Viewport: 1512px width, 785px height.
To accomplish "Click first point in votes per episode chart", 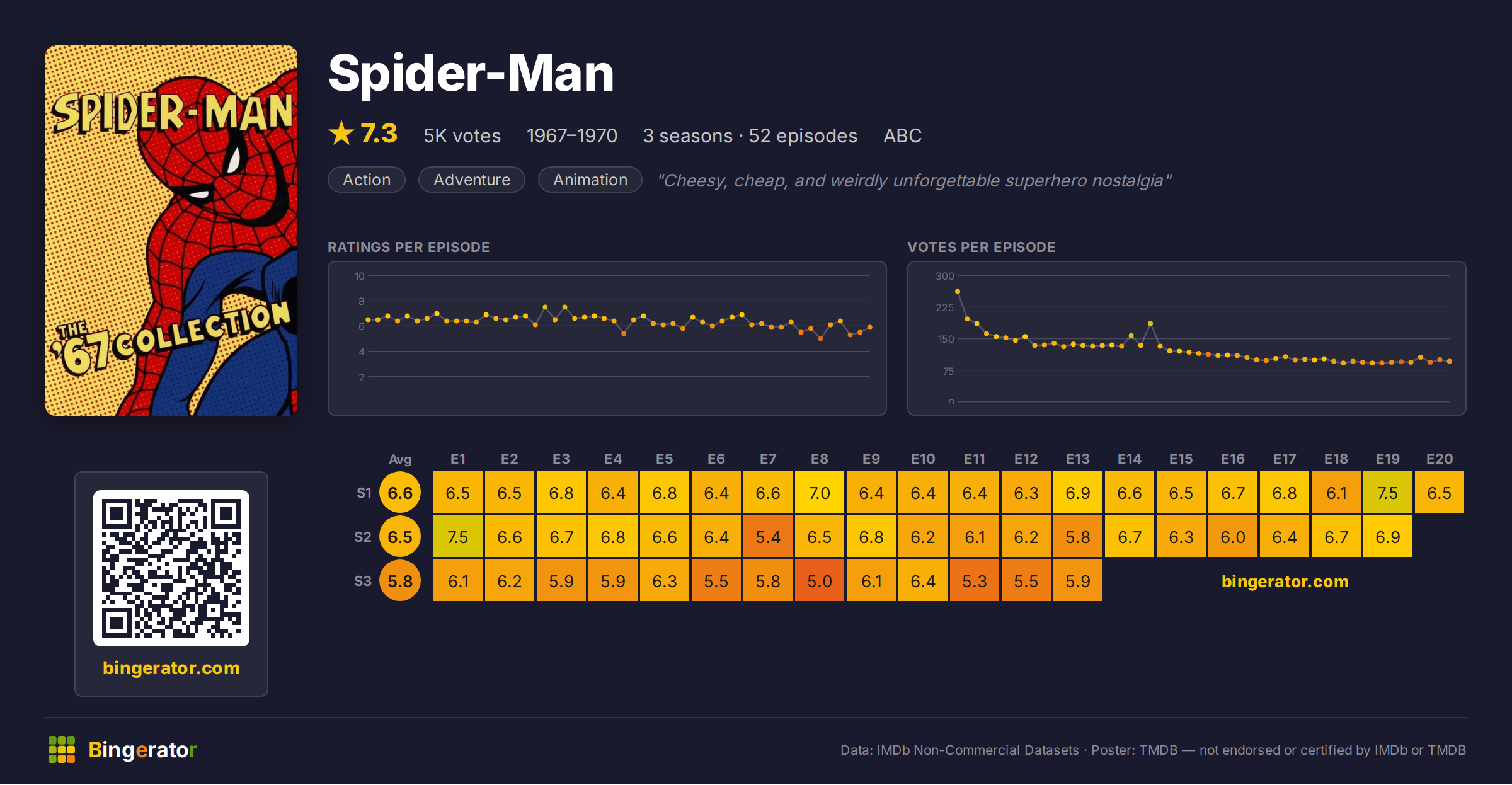I will (x=958, y=292).
